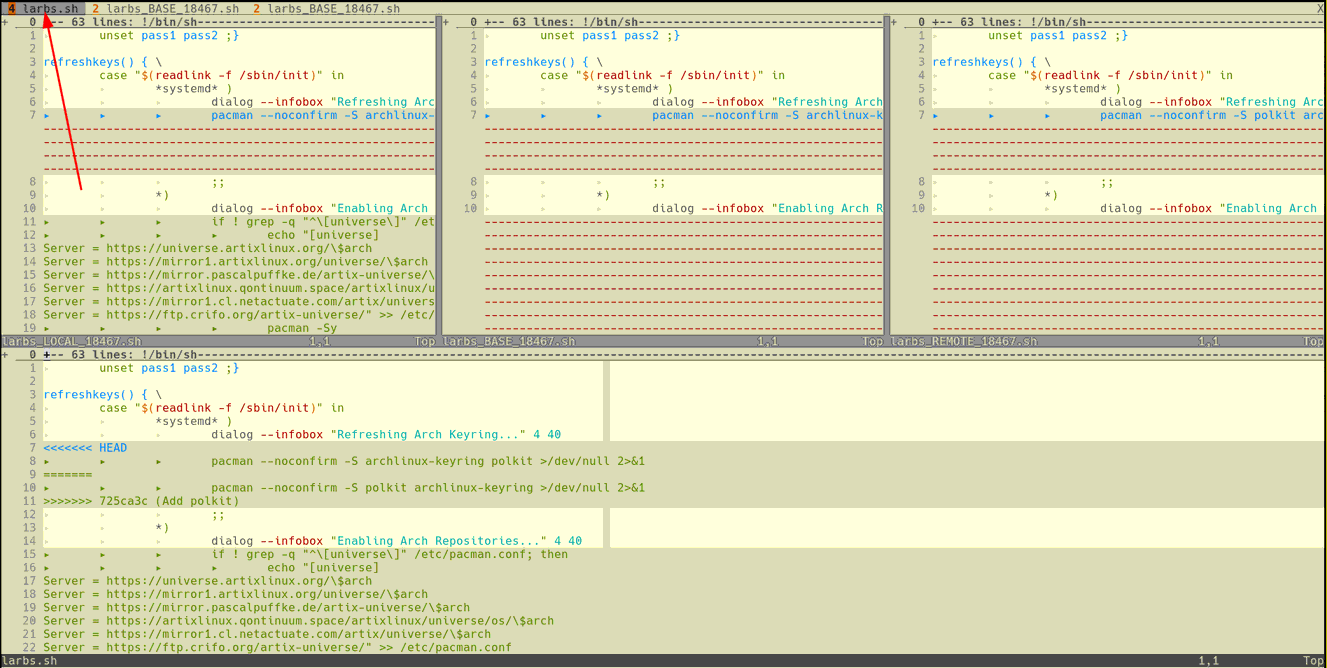
Task: Click the ftp.crifo.org Server line in merged pane
Action: click(277, 647)
